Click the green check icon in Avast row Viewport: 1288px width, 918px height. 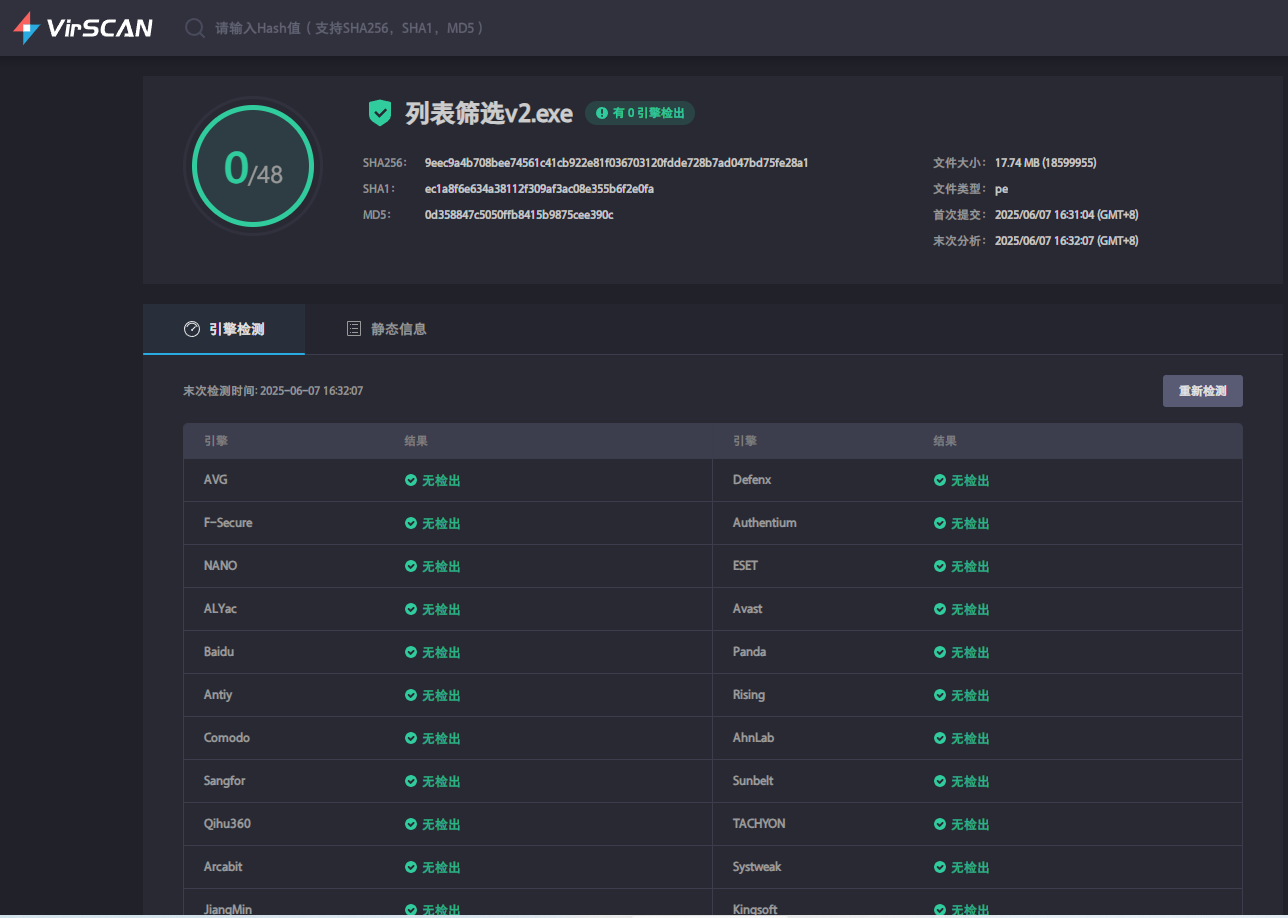tap(940, 609)
